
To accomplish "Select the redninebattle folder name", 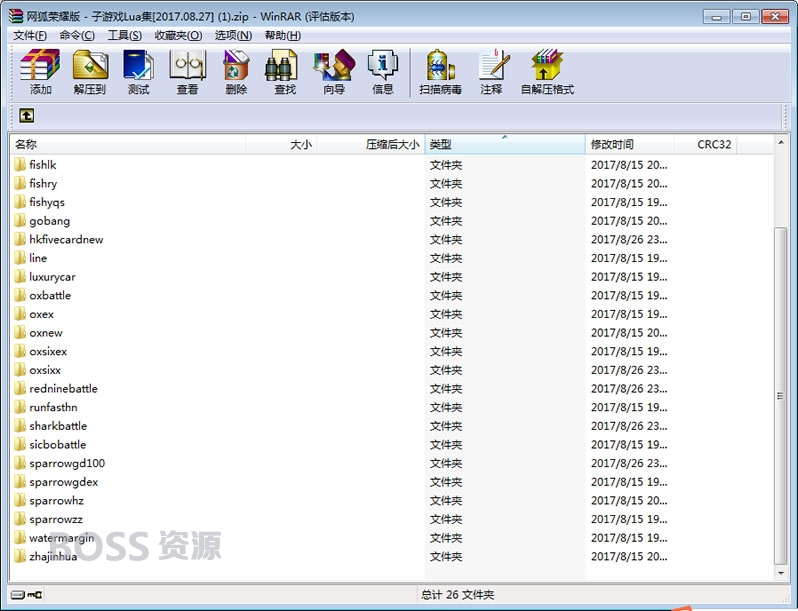I will [x=63, y=389].
